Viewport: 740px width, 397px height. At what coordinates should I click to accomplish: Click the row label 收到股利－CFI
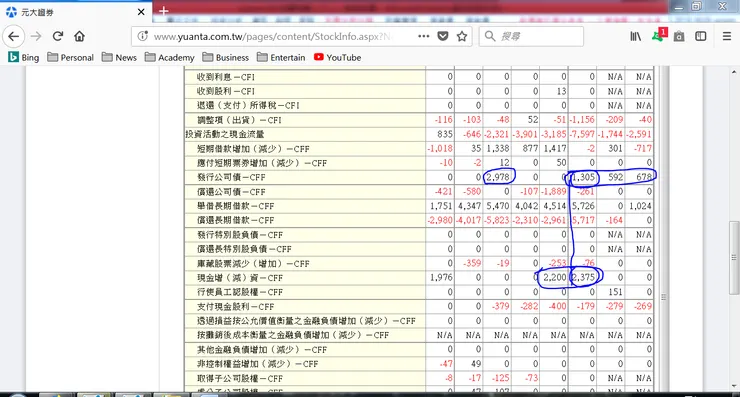[x=226, y=91]
